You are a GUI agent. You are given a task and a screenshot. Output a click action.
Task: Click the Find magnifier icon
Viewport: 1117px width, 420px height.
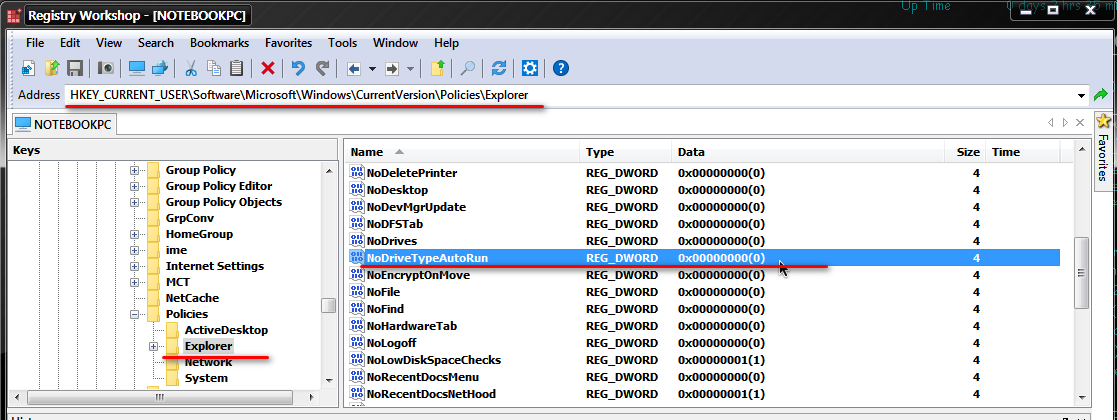467,68
